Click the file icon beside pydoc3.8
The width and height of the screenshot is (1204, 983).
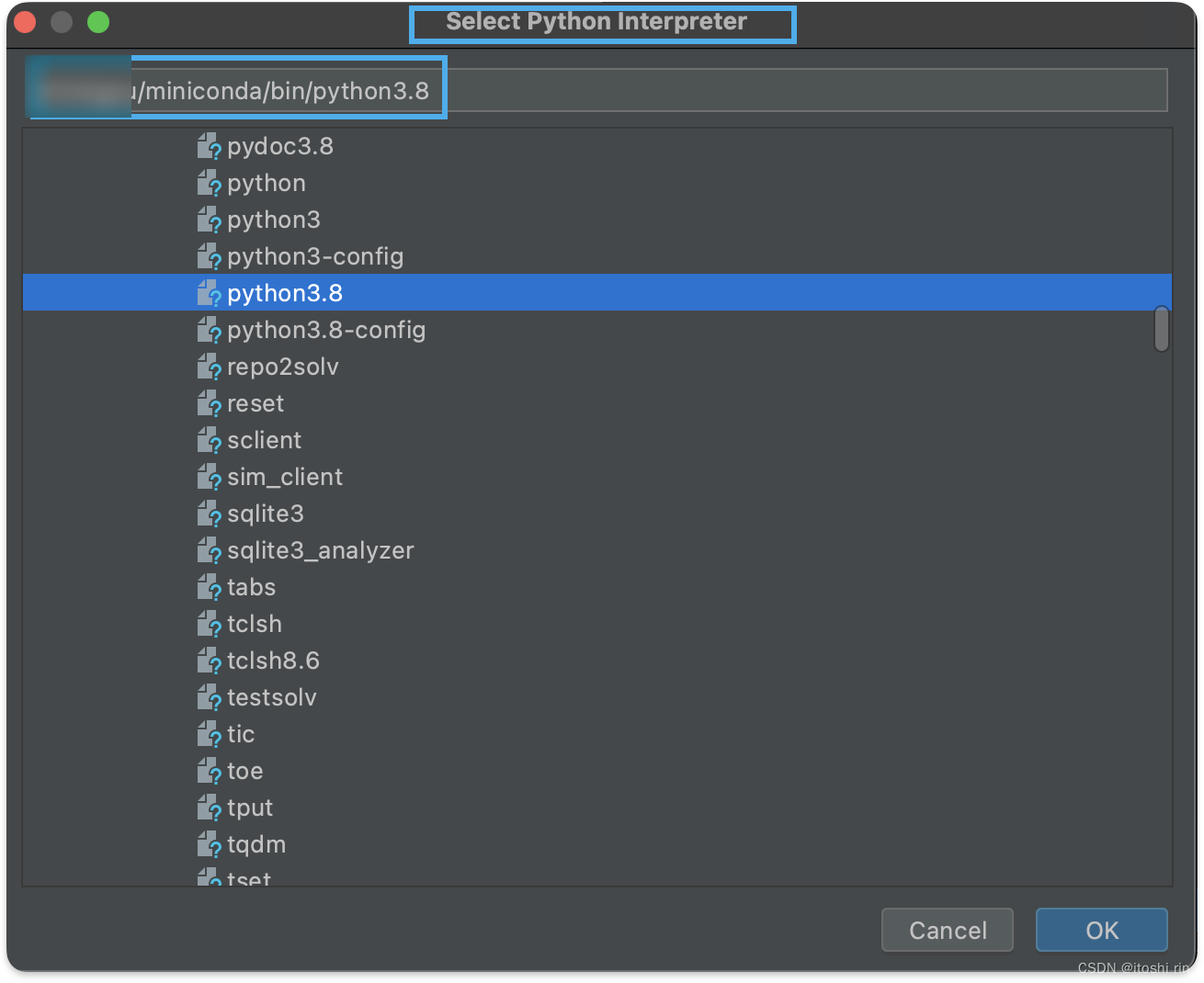pyautogui.click(x=210, y=146)
